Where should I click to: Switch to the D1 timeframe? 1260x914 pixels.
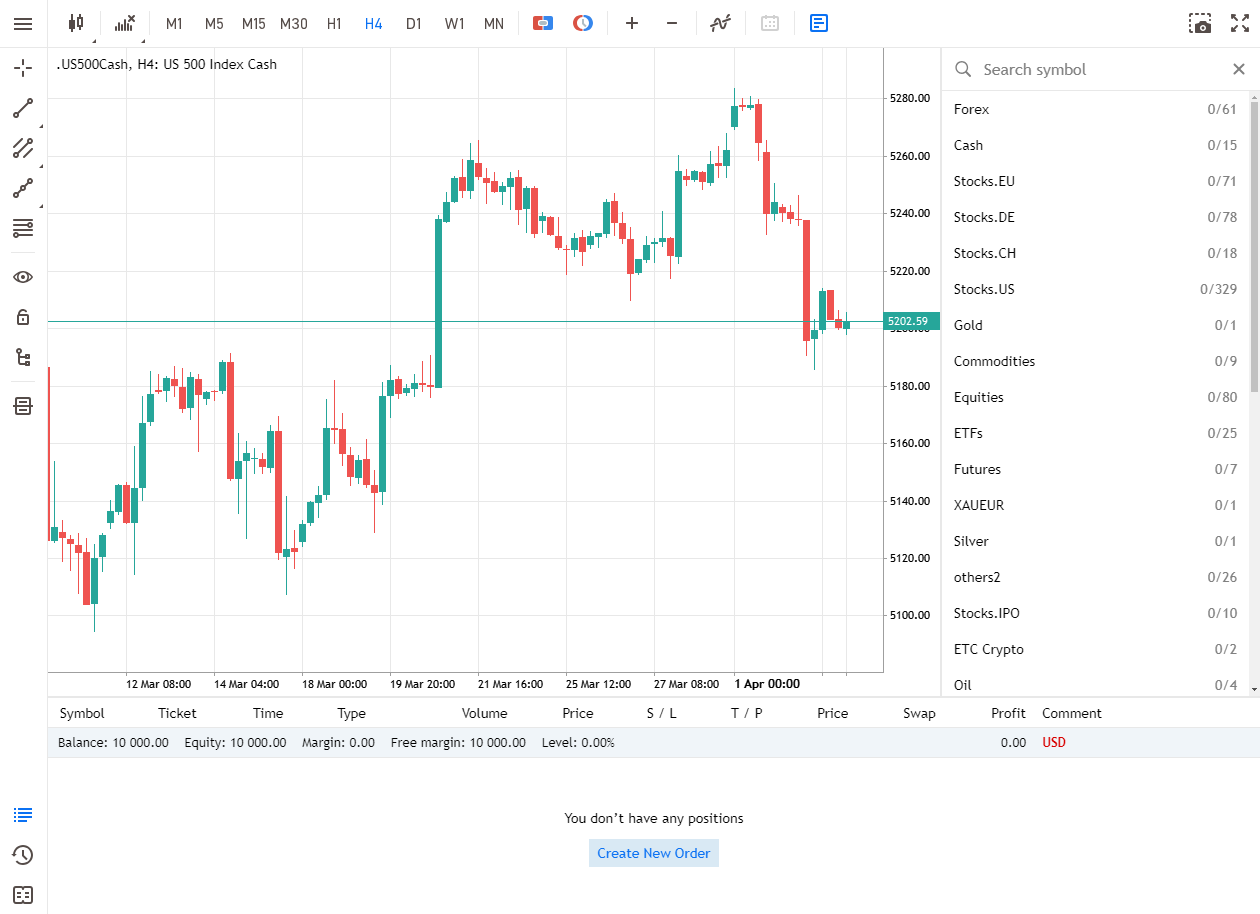[x=414, y=23]
